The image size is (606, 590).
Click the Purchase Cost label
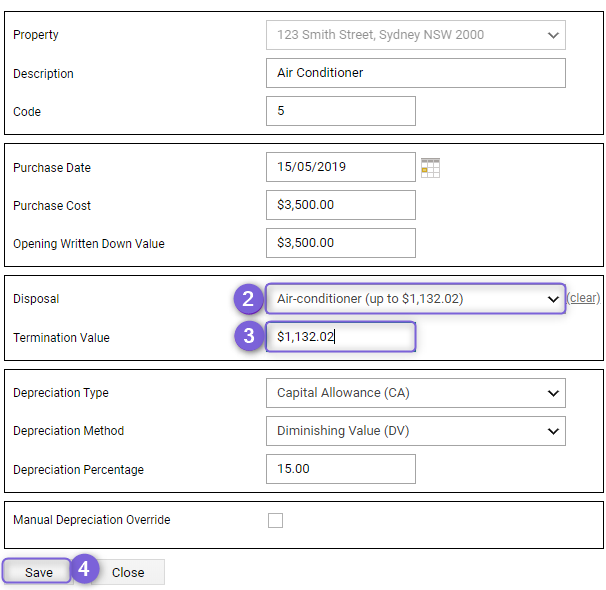[x=52, y=206]
